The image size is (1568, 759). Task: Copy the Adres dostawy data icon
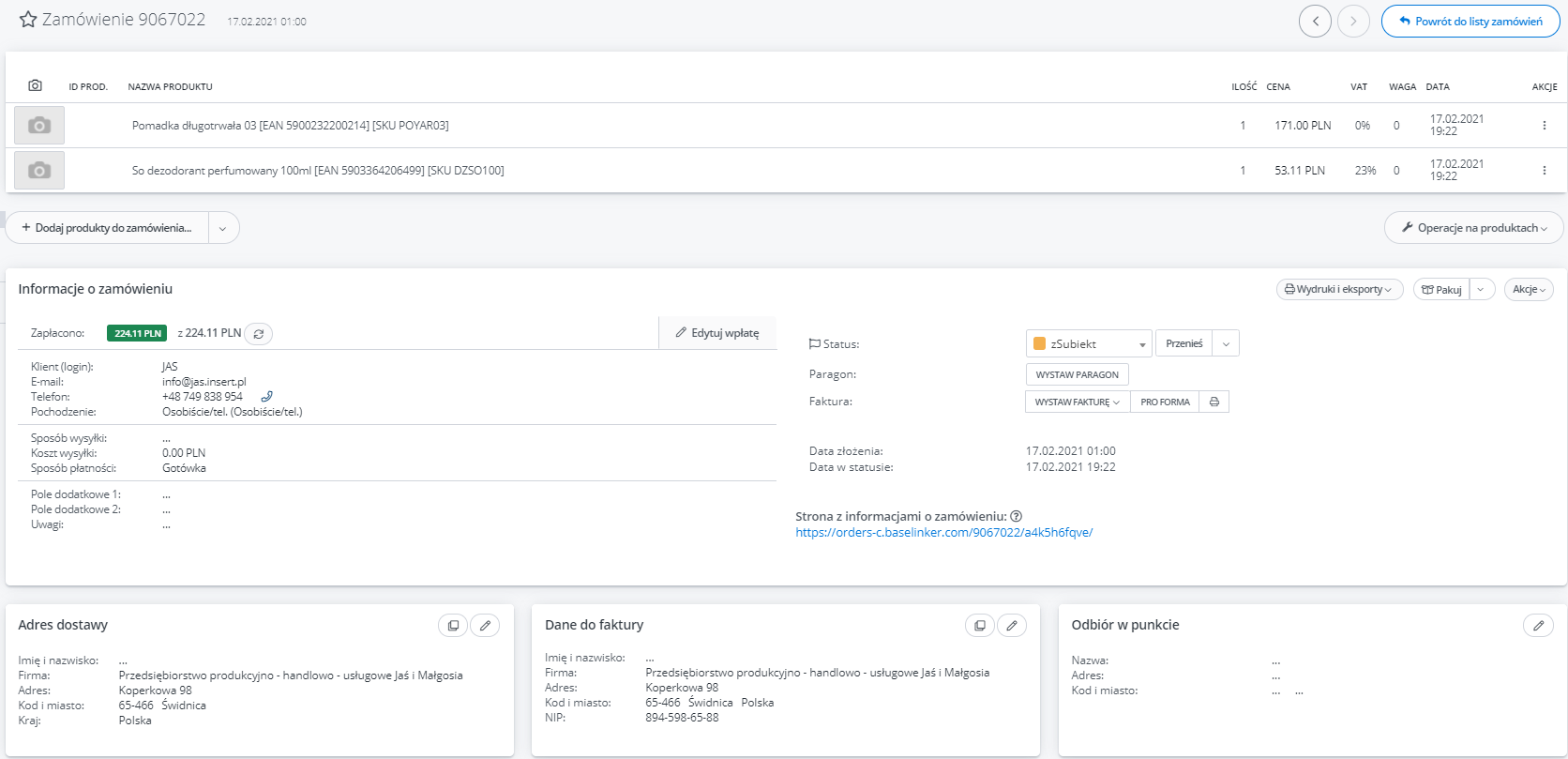[x=453, y=625]
